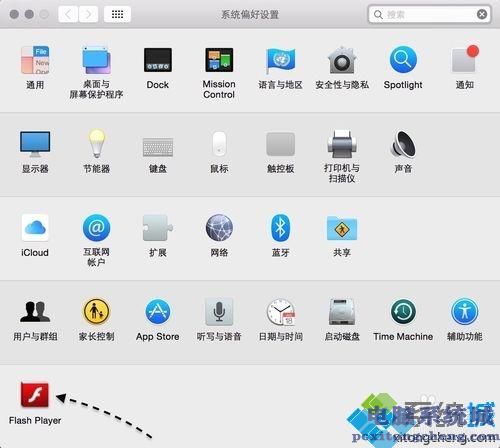Image resolution: width=500 pixels, height=448 pixels.
Task: Show all preferences via grid button
Action: [117, 14]
